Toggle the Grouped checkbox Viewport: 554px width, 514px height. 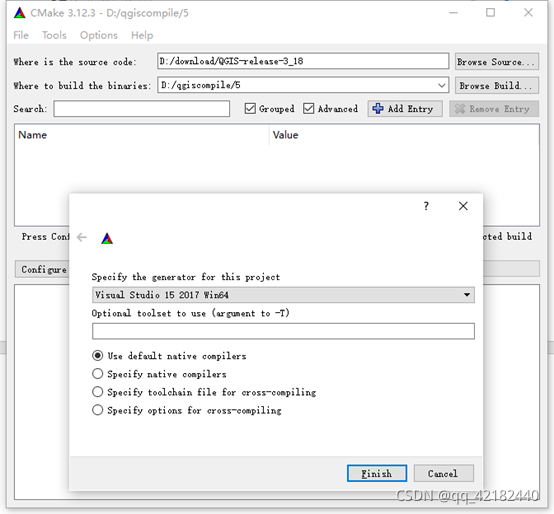pos(250,108)
